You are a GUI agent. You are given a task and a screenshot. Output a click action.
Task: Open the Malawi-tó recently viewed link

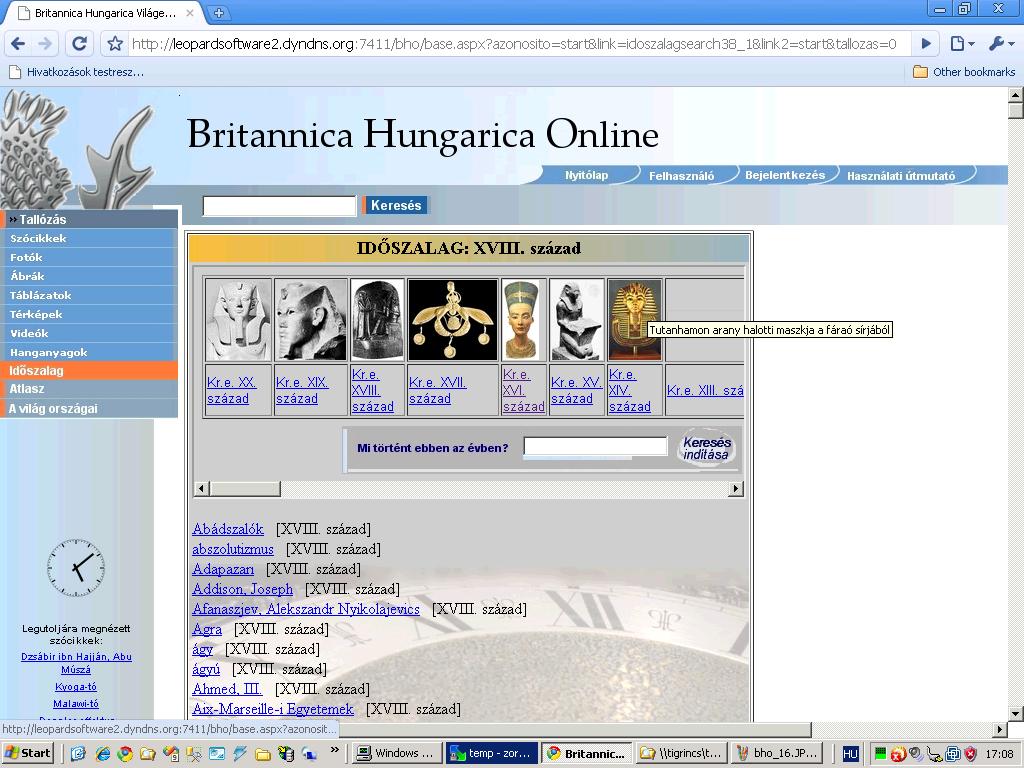(x=76, y=703)
